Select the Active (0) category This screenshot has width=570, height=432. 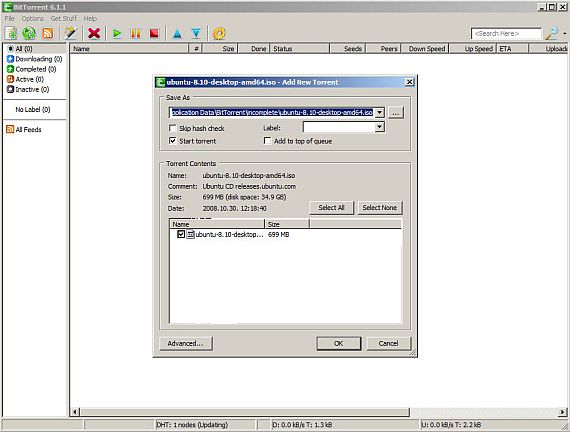pyautogui.click(x=25, y=79)
